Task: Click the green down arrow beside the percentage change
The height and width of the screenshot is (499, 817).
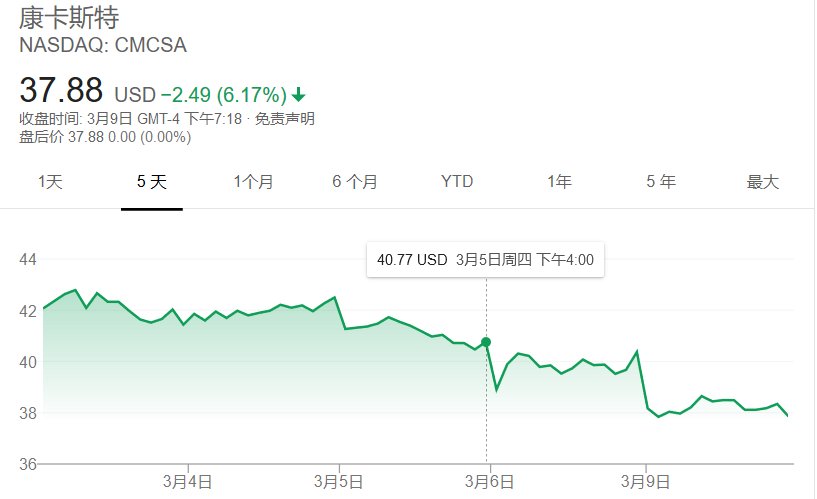Action: (x=298, y=95)
